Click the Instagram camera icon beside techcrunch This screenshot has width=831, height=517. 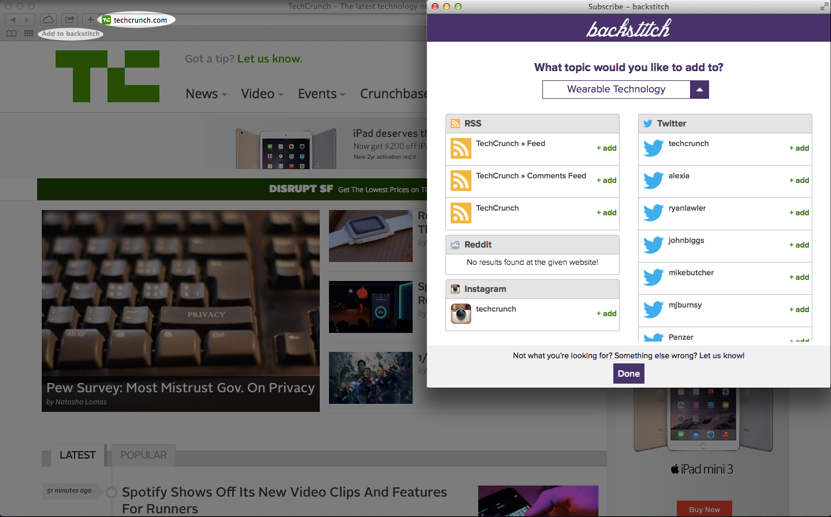(461, 313)
